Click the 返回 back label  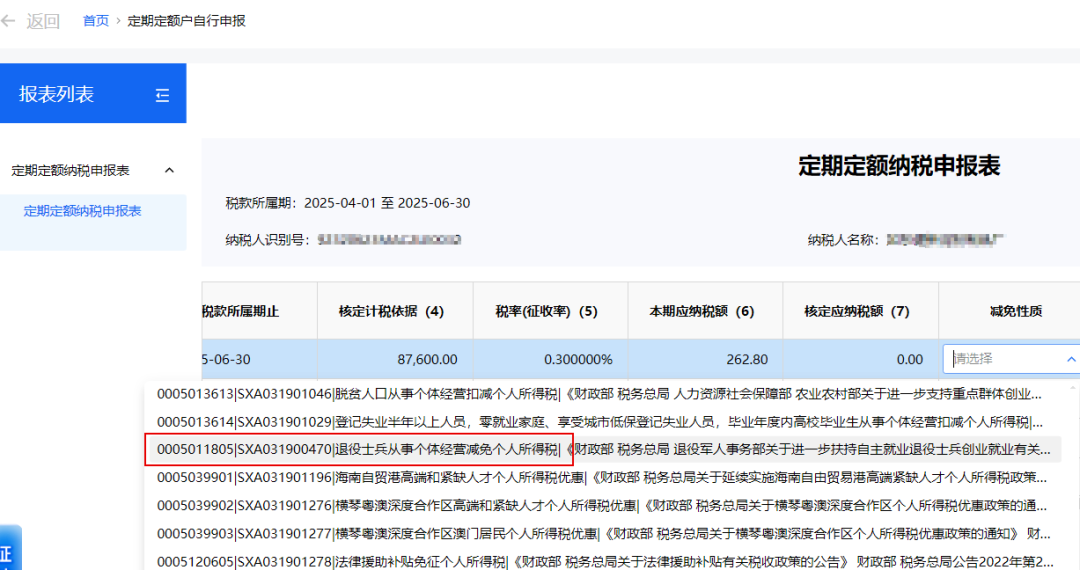tap(43, 21)
